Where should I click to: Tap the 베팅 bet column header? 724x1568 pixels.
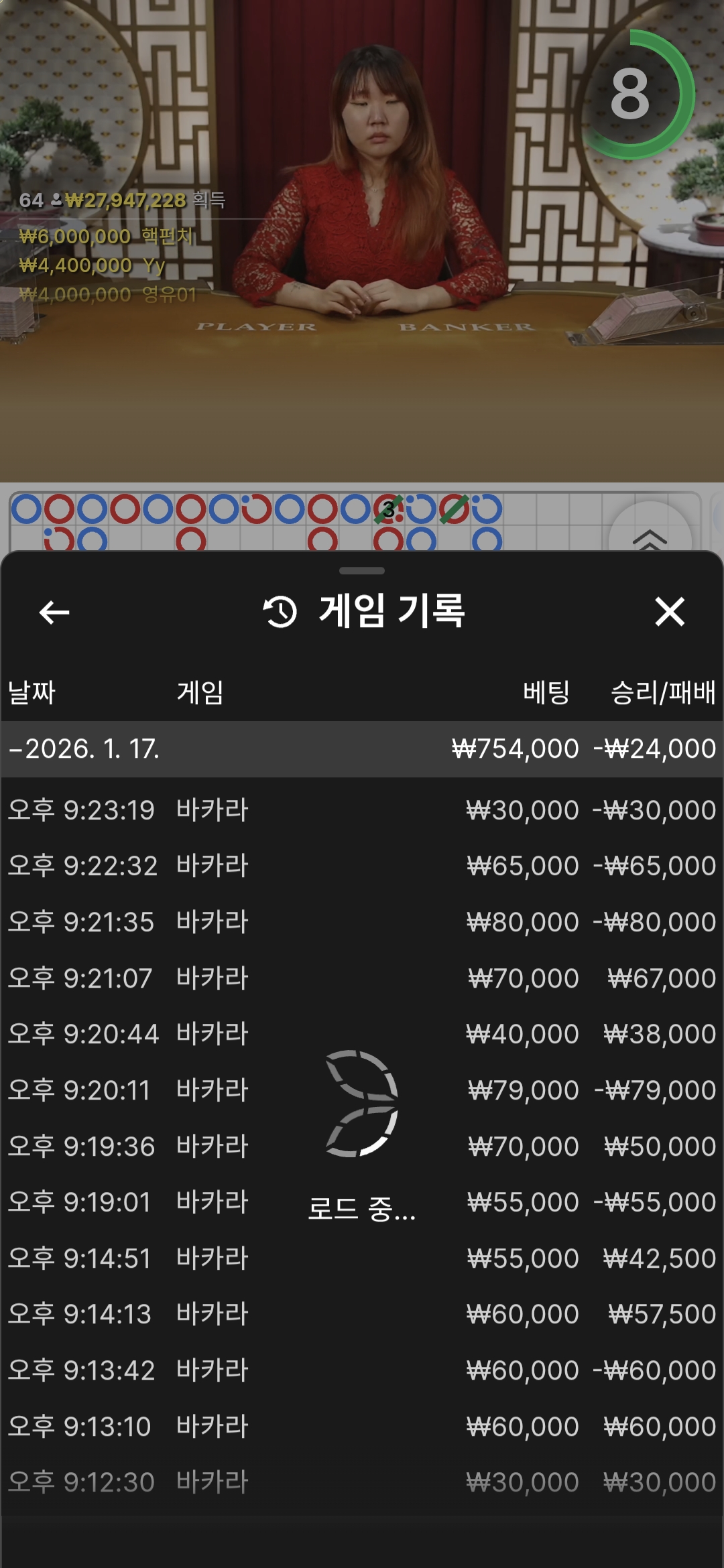pyautogui.click(x=546, y=692)
